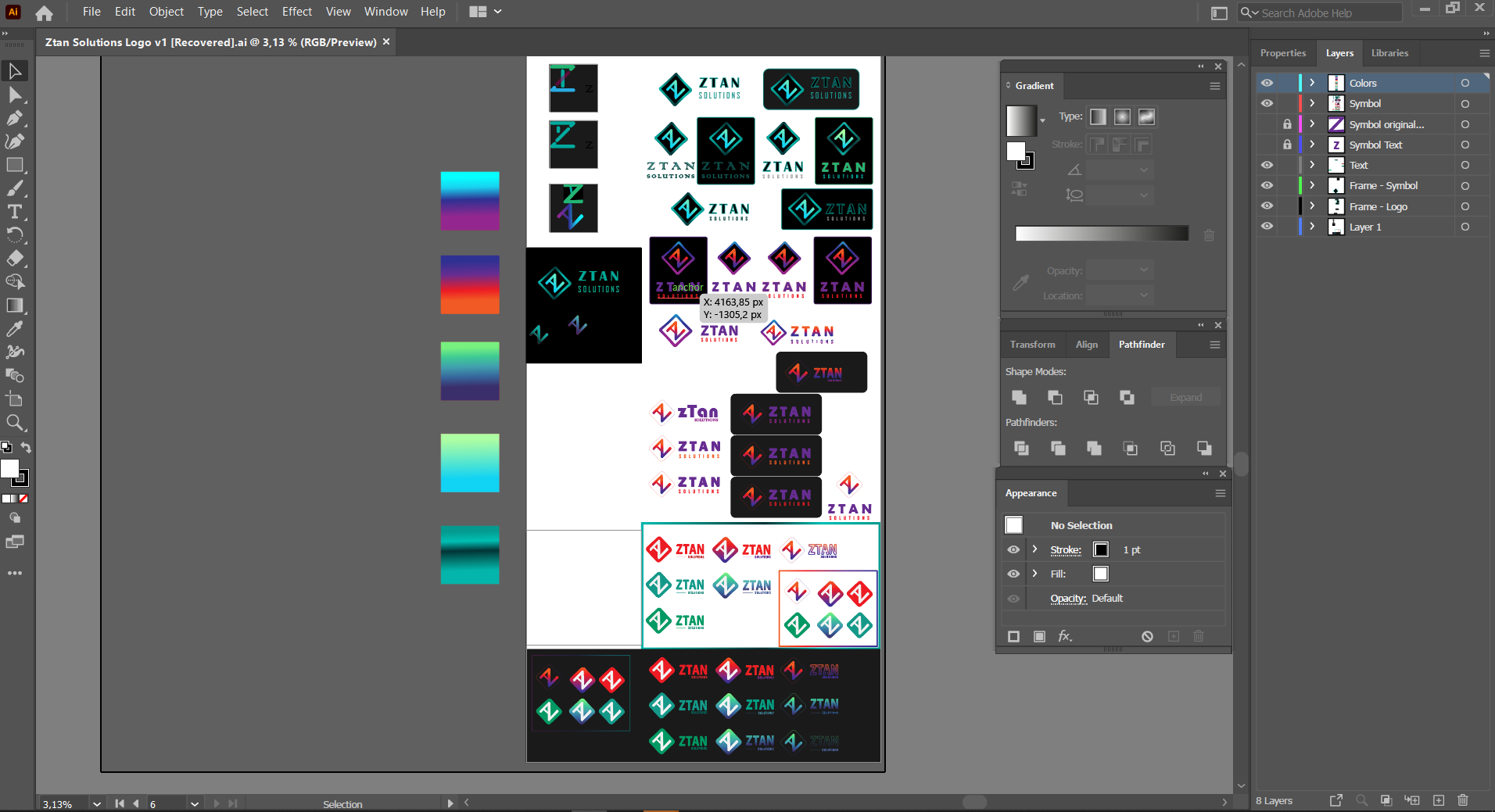This screenshot has height=812, width=1495.
Task: Click the Unite shape mode icon
Action: pos(1019,398)
